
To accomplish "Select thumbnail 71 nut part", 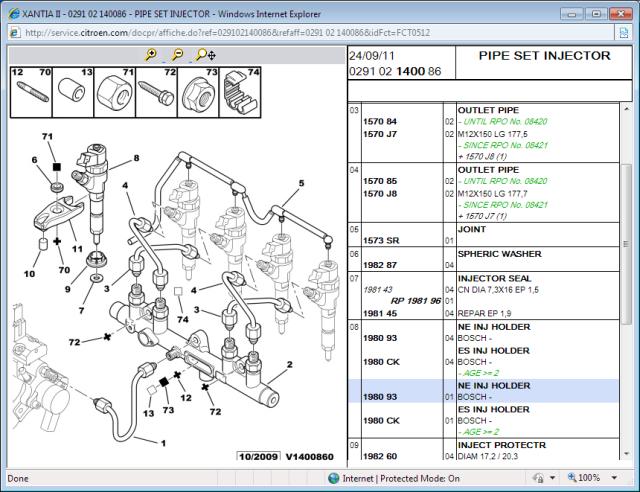I will [x=115, y=92].
